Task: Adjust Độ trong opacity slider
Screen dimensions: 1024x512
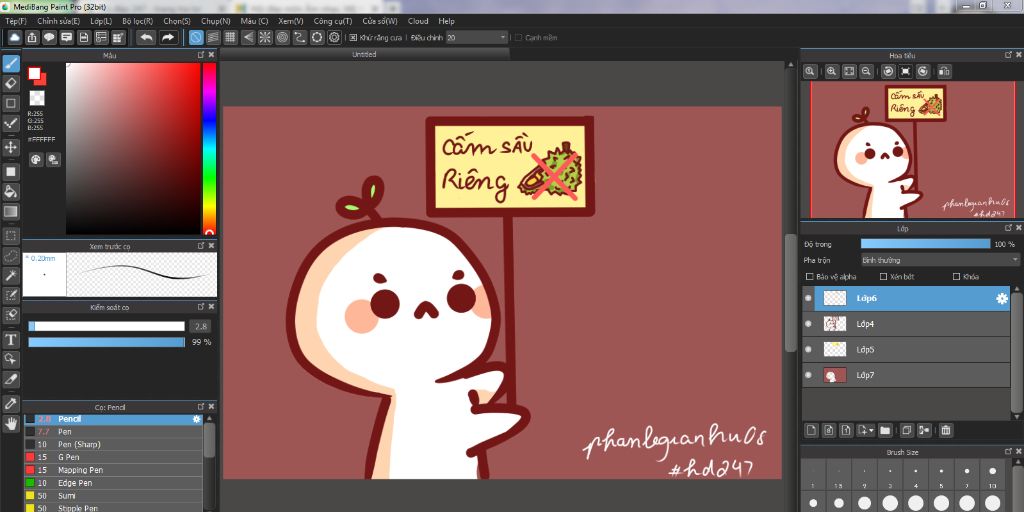Action: 925,244
